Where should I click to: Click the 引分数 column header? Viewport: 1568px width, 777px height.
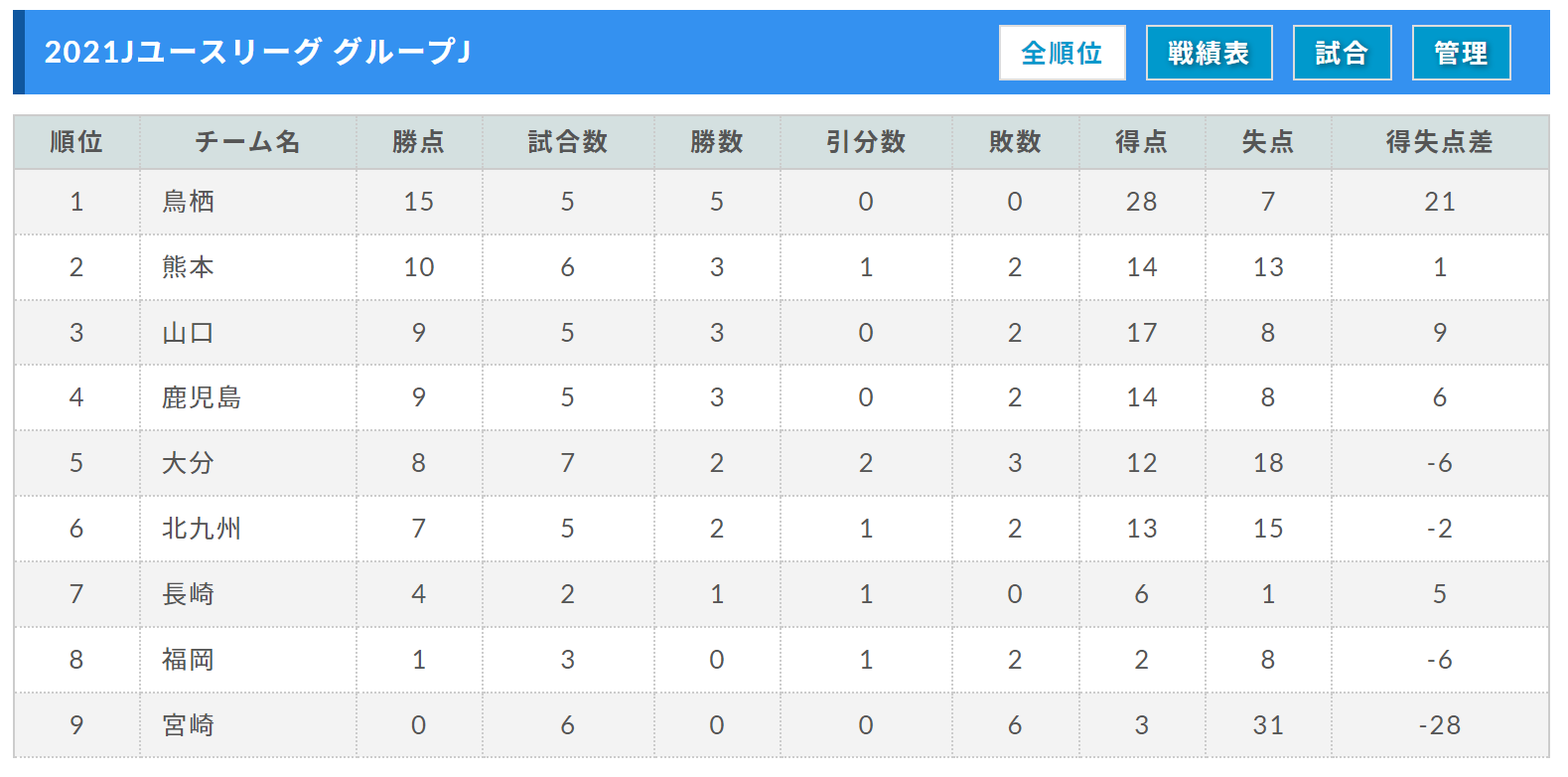(865, 142)
